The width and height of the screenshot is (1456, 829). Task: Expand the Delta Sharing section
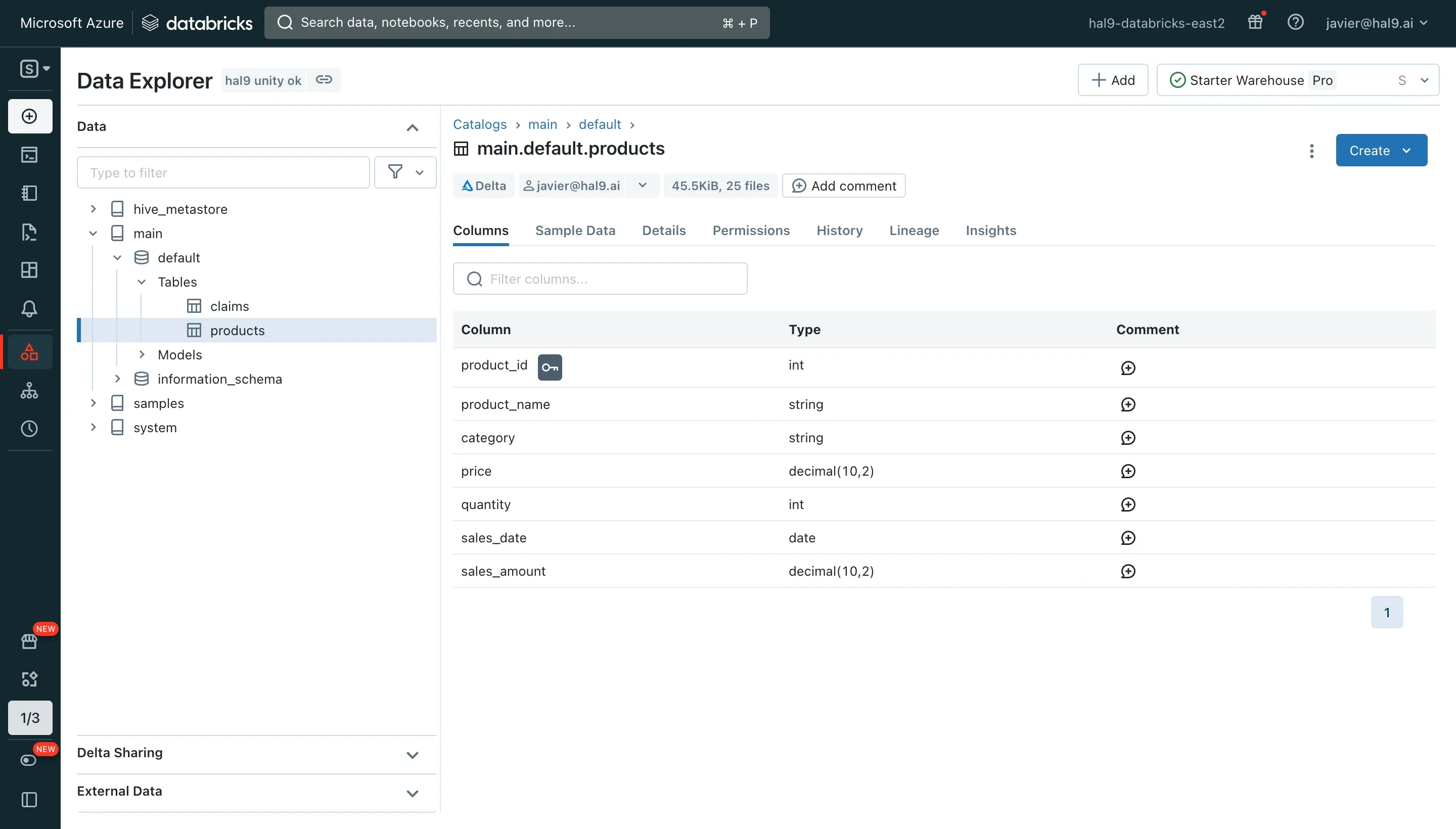(412, 755)
